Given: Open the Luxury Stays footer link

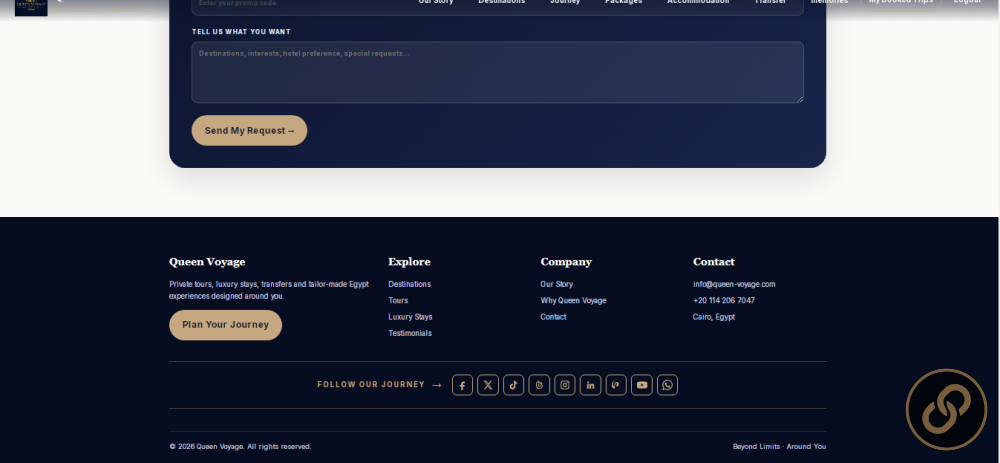Looking at the screenshot, I should (410, 317).
